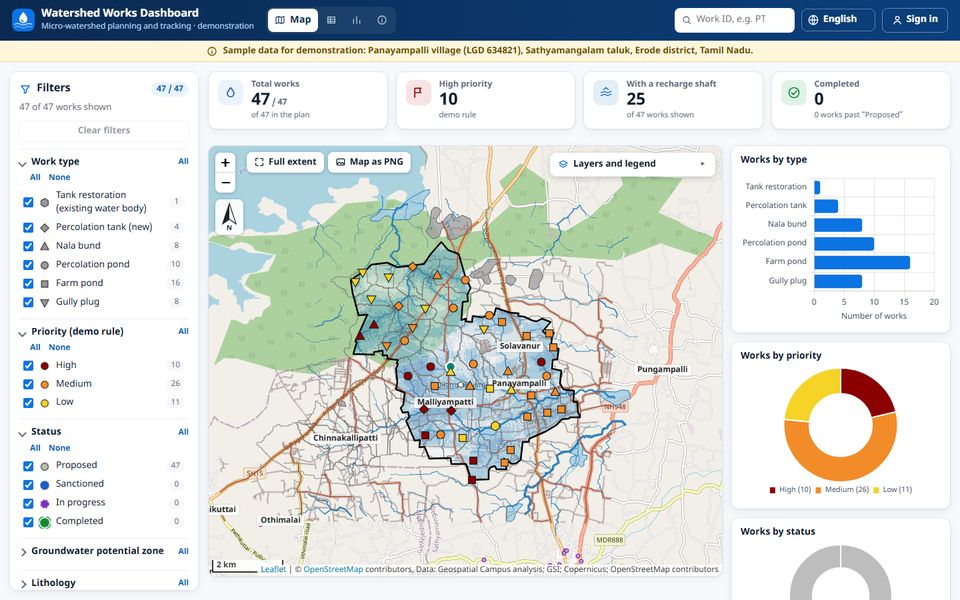Click the Work ID search field
This screenshot has width=960, height=600.
pyautogui.click(x=734, y=20)
